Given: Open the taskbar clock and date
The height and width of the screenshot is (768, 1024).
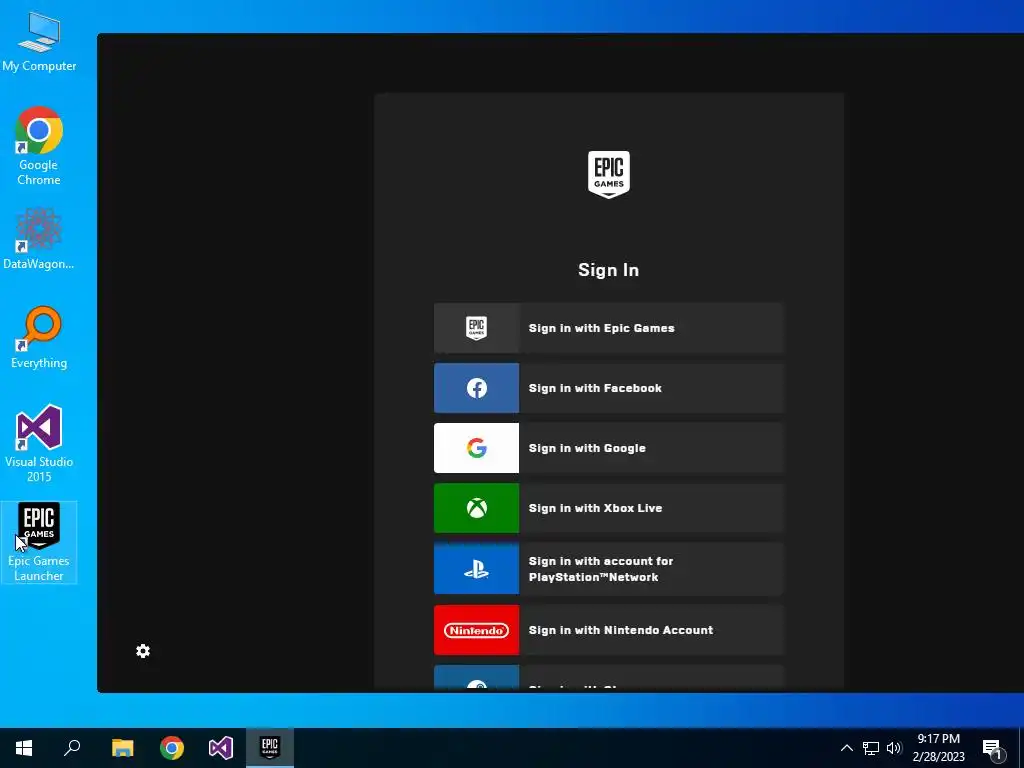Looking at the screenshot, I should click(938, 748).
